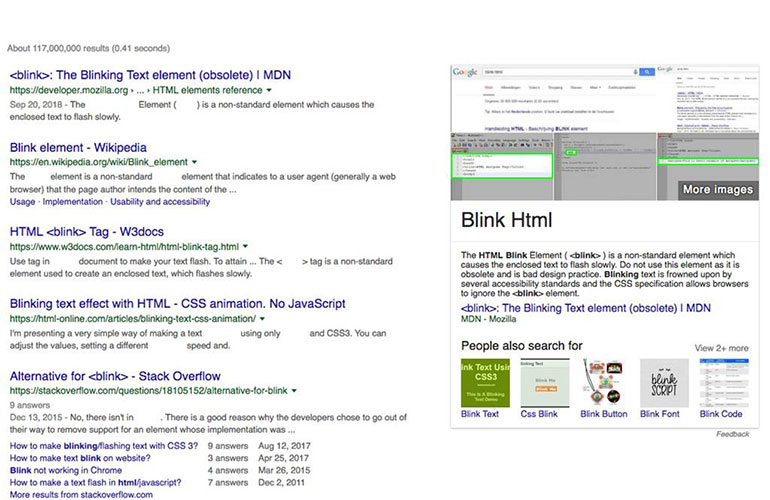Click the Dec 2, 2011 date
The height and width of the screenshot is (500, 770).
point(281,483)
